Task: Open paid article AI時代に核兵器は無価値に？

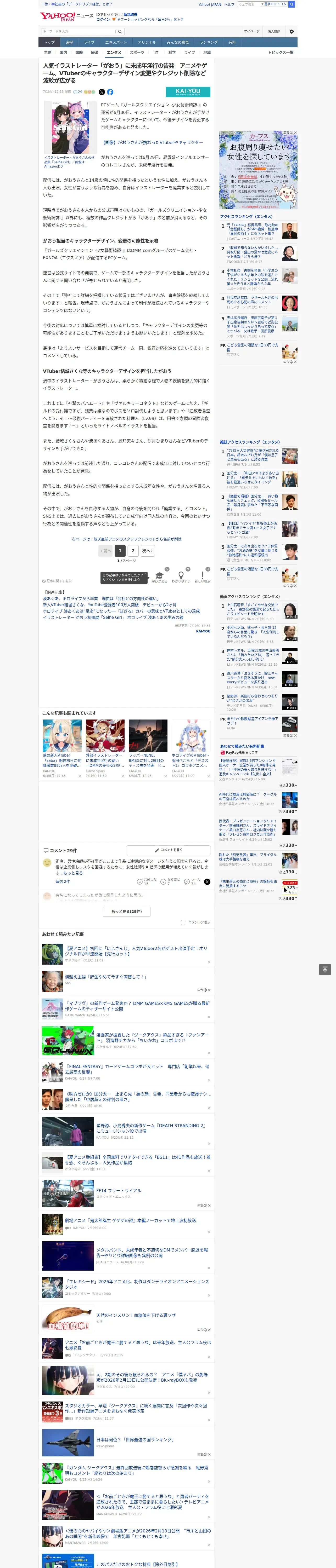Action: coord(248,796)
